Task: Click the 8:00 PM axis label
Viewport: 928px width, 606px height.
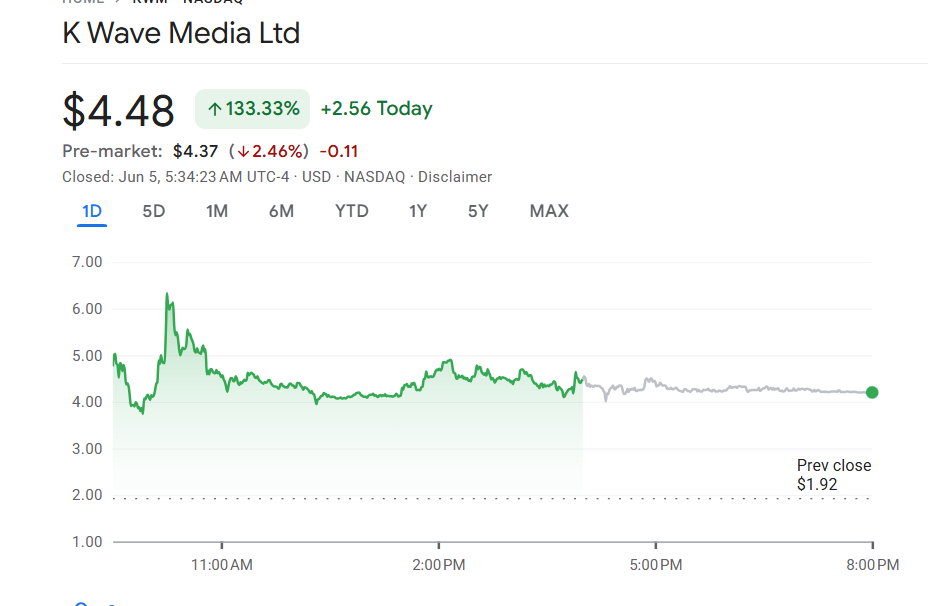Action: pyautogui.click(x=873, y=565)
